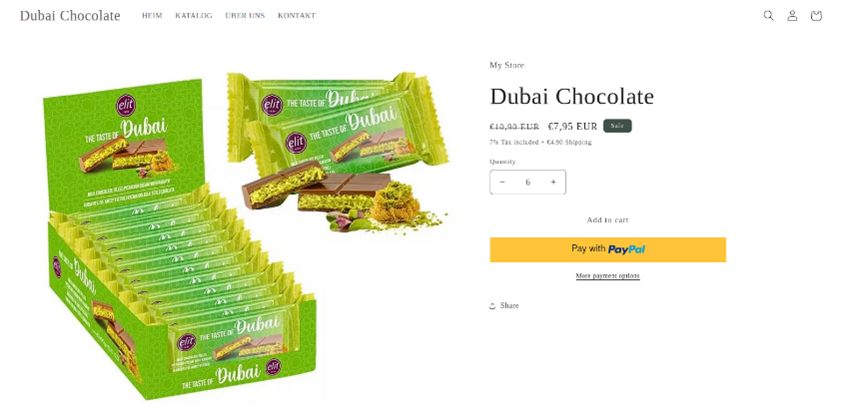Click the quantity number input field
The height and width of the screenshot is (405, 843).
pyautogui.click(x=527, y=182)
